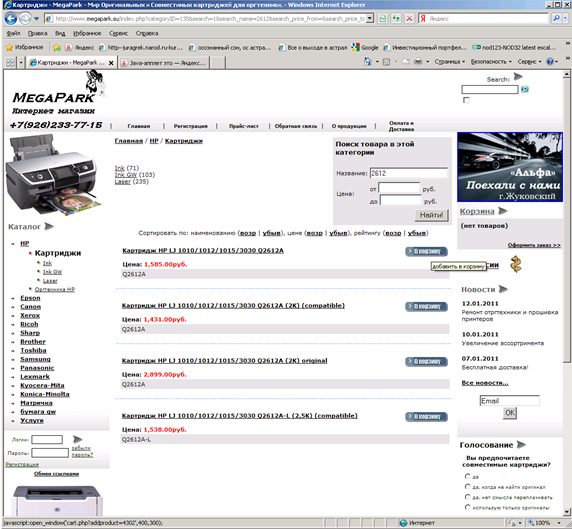The image size is (572, 529).
Task: Open the Главная navigation link
Action: (x=139, y=126)
